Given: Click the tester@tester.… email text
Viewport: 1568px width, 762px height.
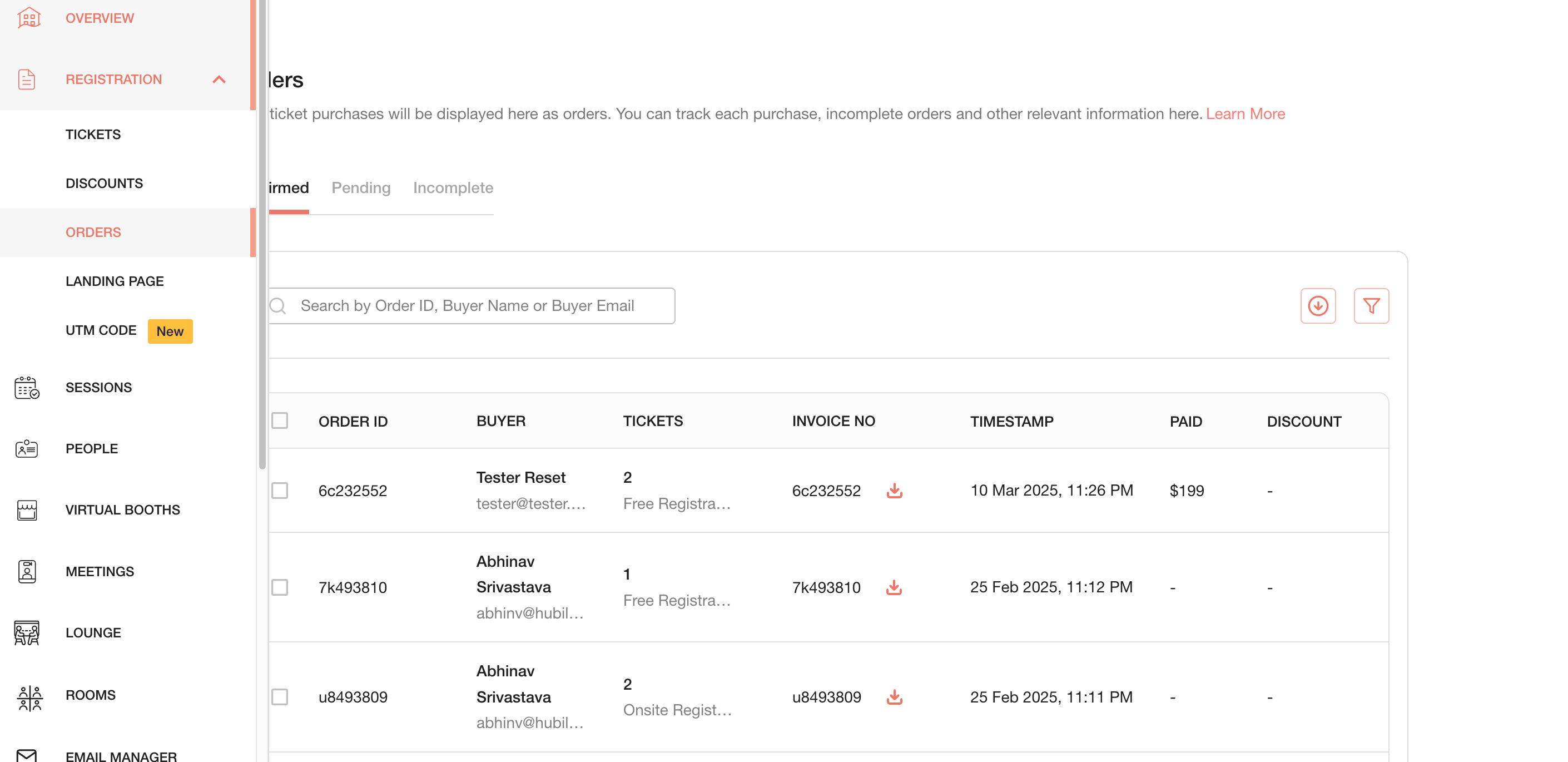Looking at the screenshot, I should pos(531,504).
